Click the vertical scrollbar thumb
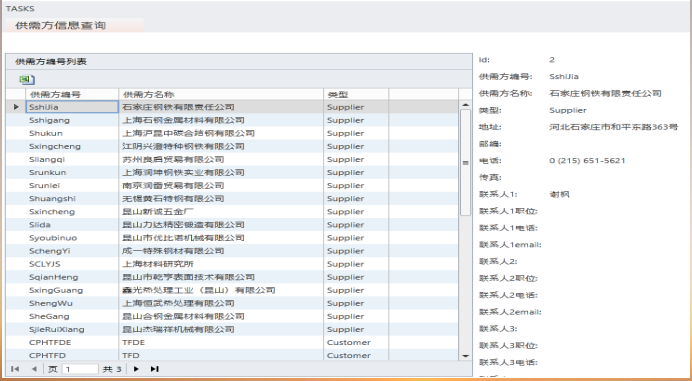The image size is (692, 381). [465, 162]
